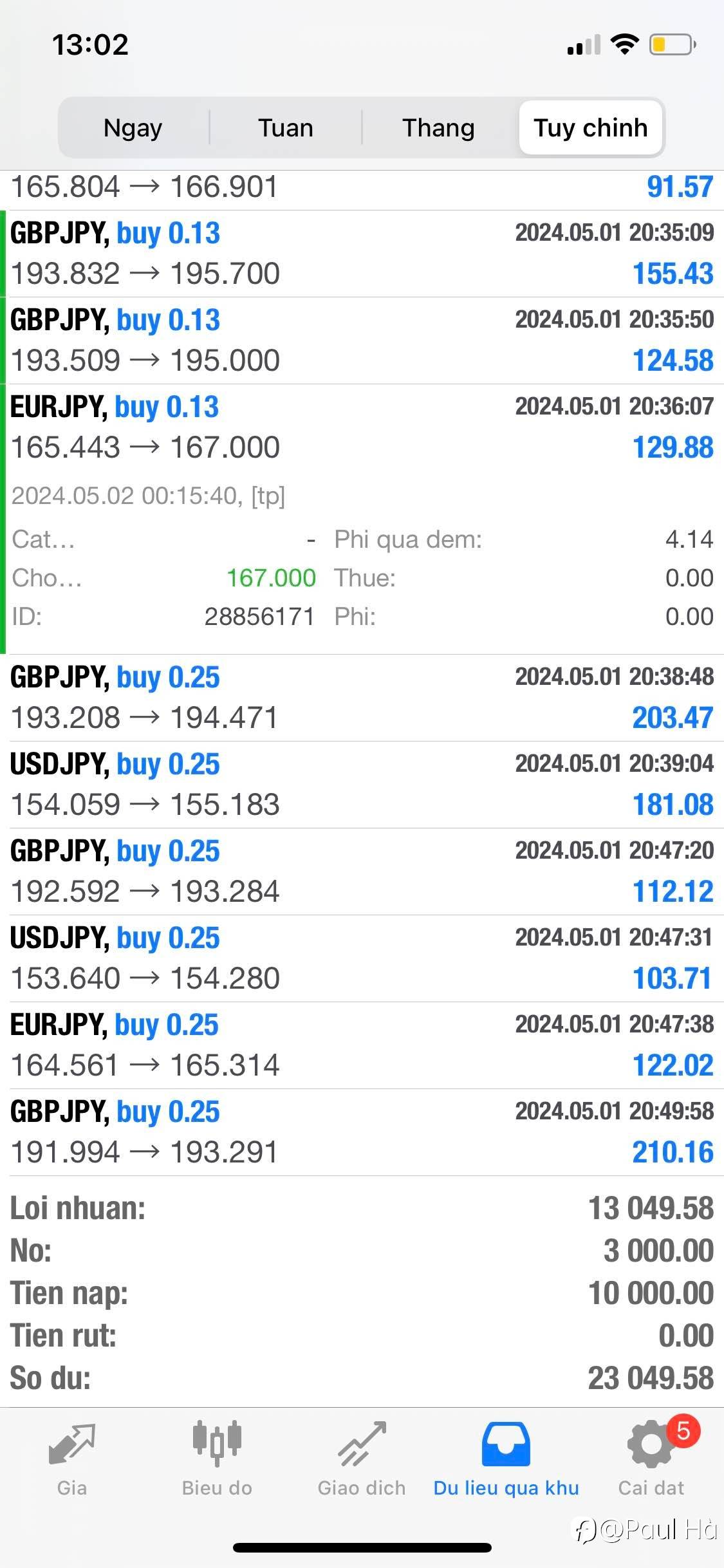
Task: Tap the trade ID 28856171
Action: pos(259,617)
